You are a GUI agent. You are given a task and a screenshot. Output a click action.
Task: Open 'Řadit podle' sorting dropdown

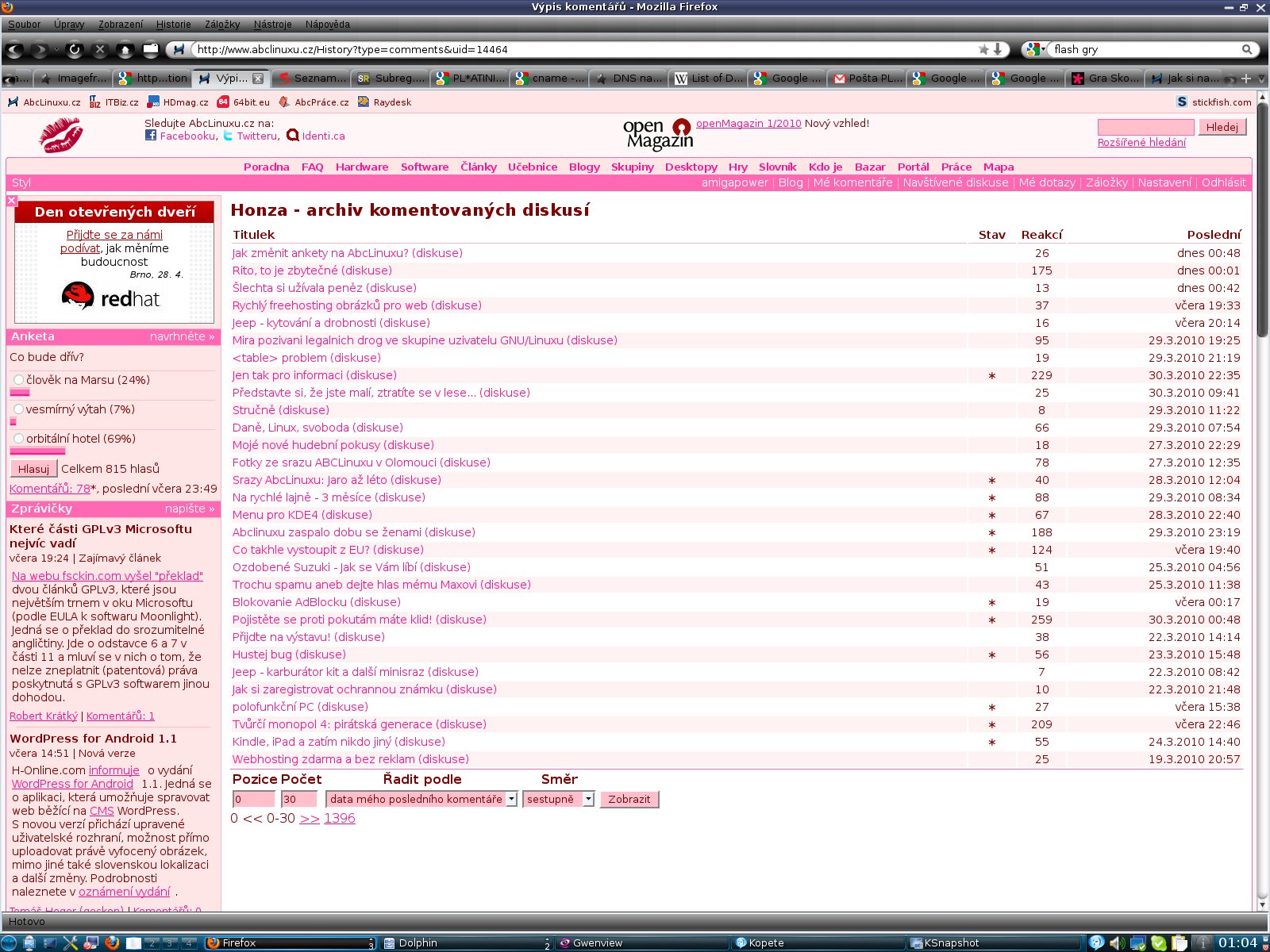421,799
